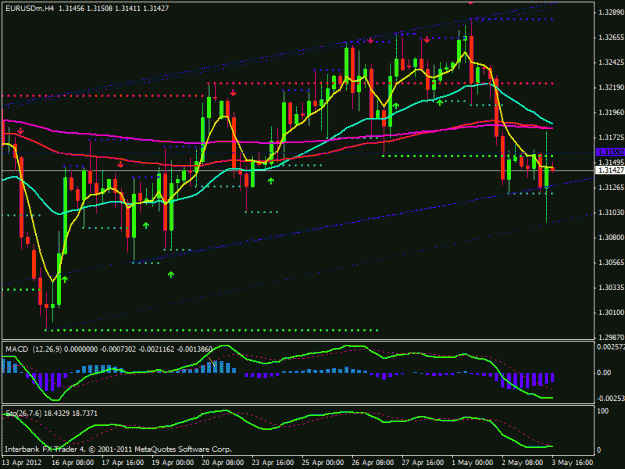Click the EURUSDm,H4 chart title text
Screen dimensions: 625x469
[x=29, y=8]
